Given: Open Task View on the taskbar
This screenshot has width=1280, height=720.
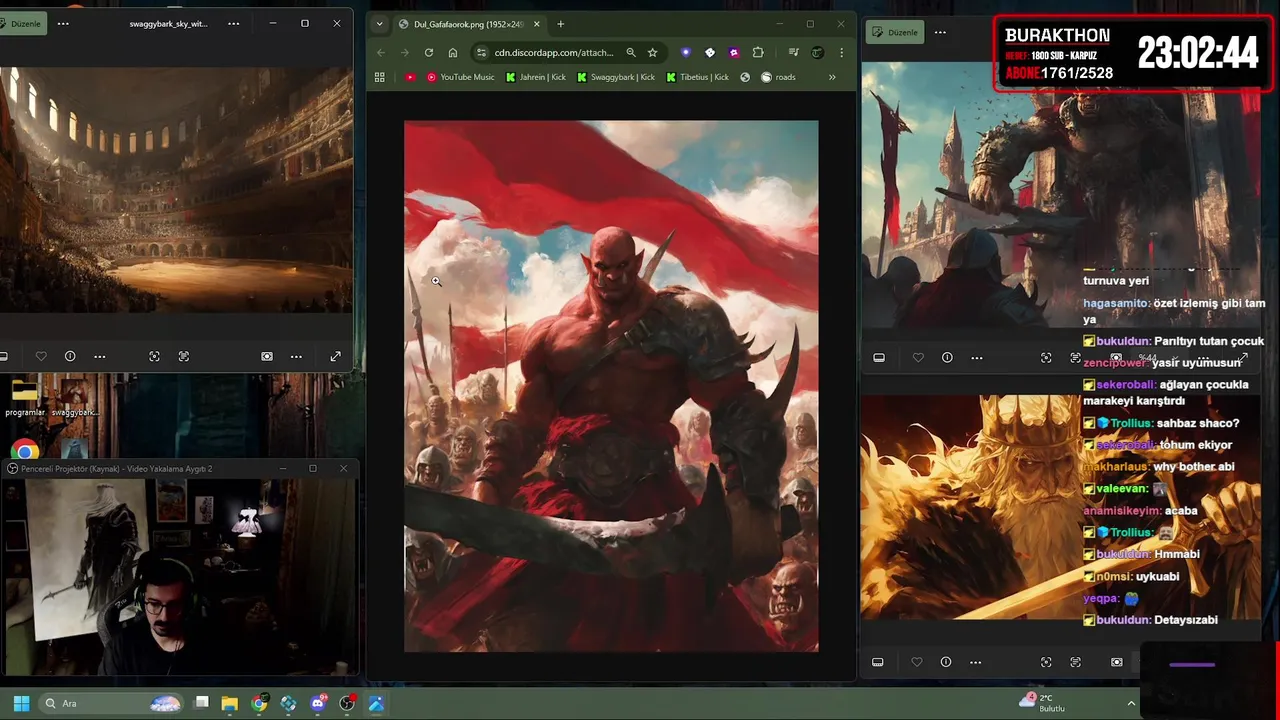Looking at the screenshot, I should (x=201, y=703).
